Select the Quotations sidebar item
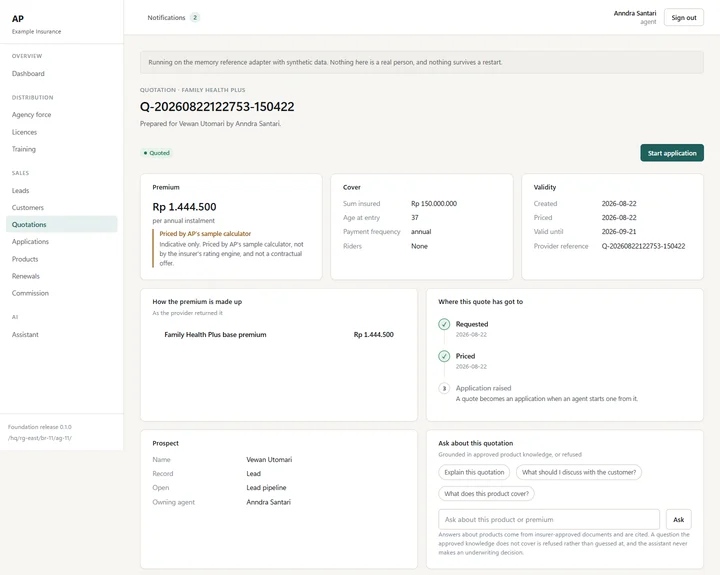This screenshot has width=720, height=575. coord(62,225)
